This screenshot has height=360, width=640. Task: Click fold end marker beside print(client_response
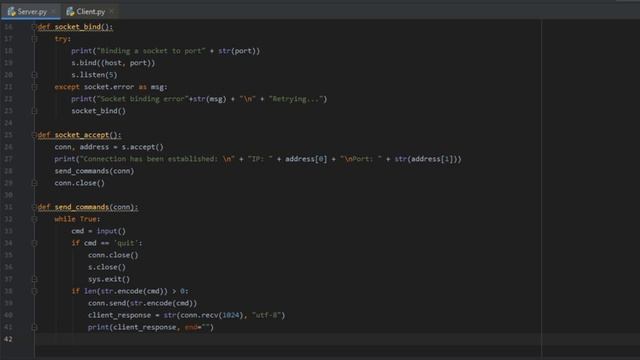pyautogui.click(x=34, y=327)
